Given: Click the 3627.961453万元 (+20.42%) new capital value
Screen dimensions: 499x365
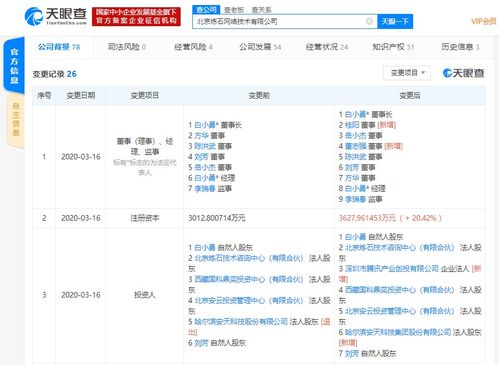Looking at the screenshot, I should [390, 218].
